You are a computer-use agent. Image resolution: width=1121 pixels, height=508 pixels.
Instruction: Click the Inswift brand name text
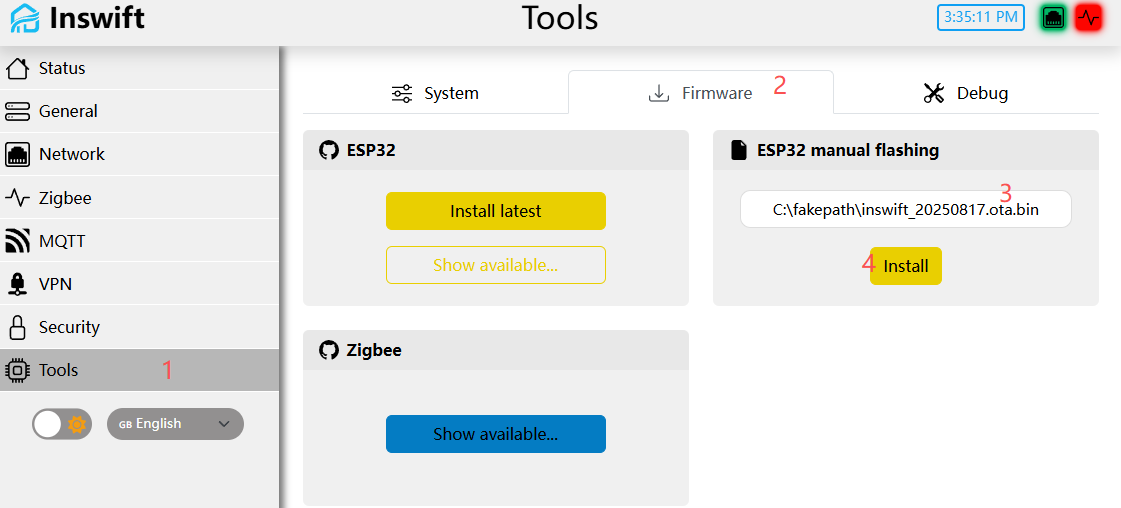click(97, 18)
